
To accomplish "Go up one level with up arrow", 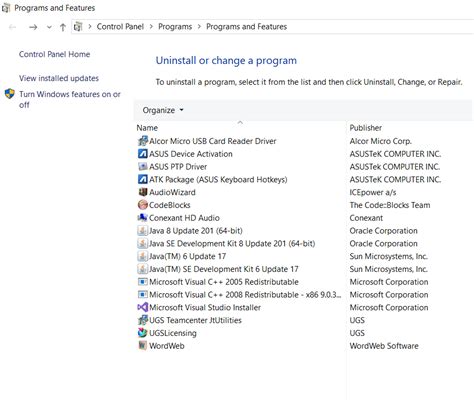I will [x=63, y=27].
